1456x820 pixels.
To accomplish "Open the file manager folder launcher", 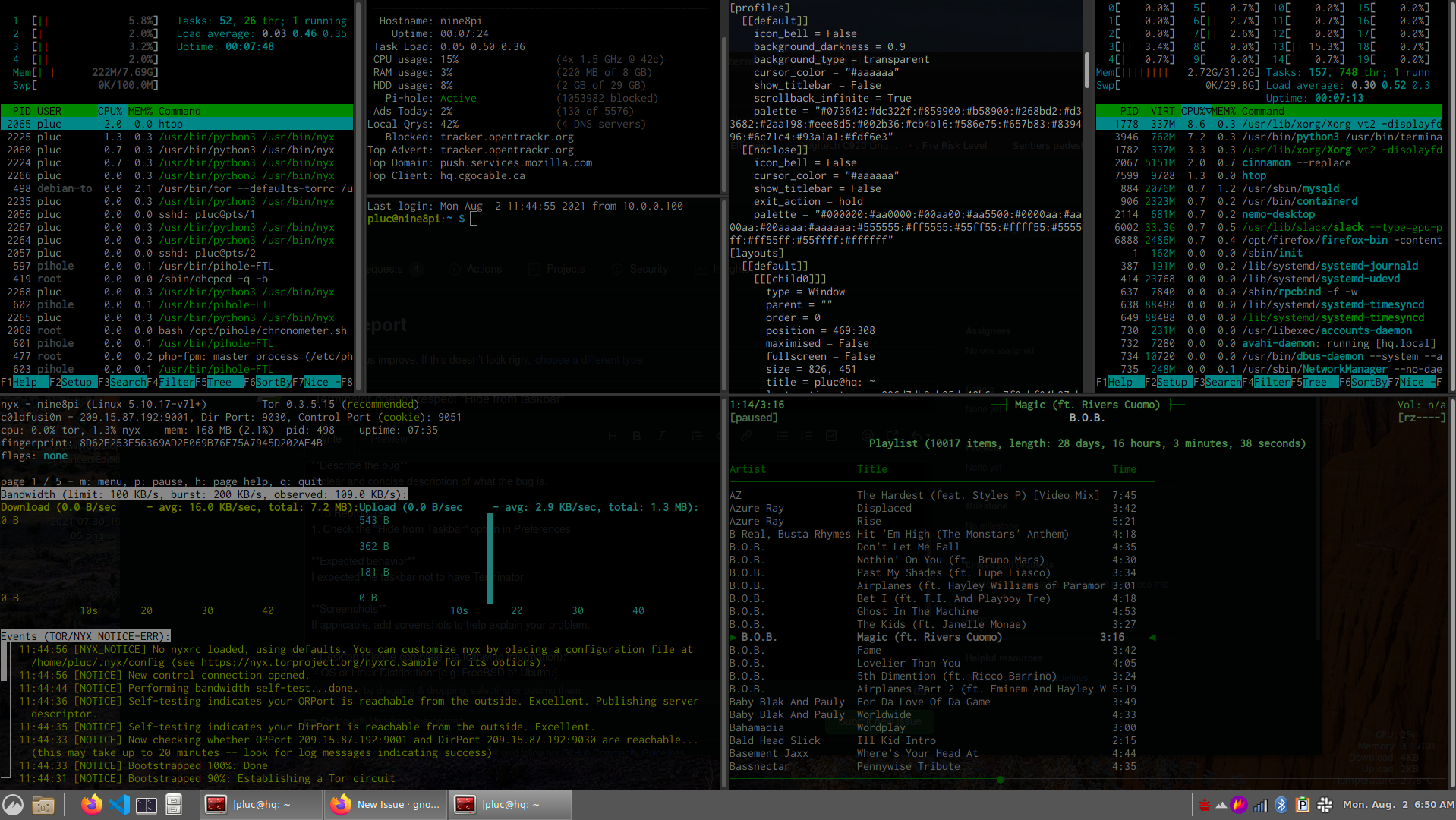I will (43, 805).
